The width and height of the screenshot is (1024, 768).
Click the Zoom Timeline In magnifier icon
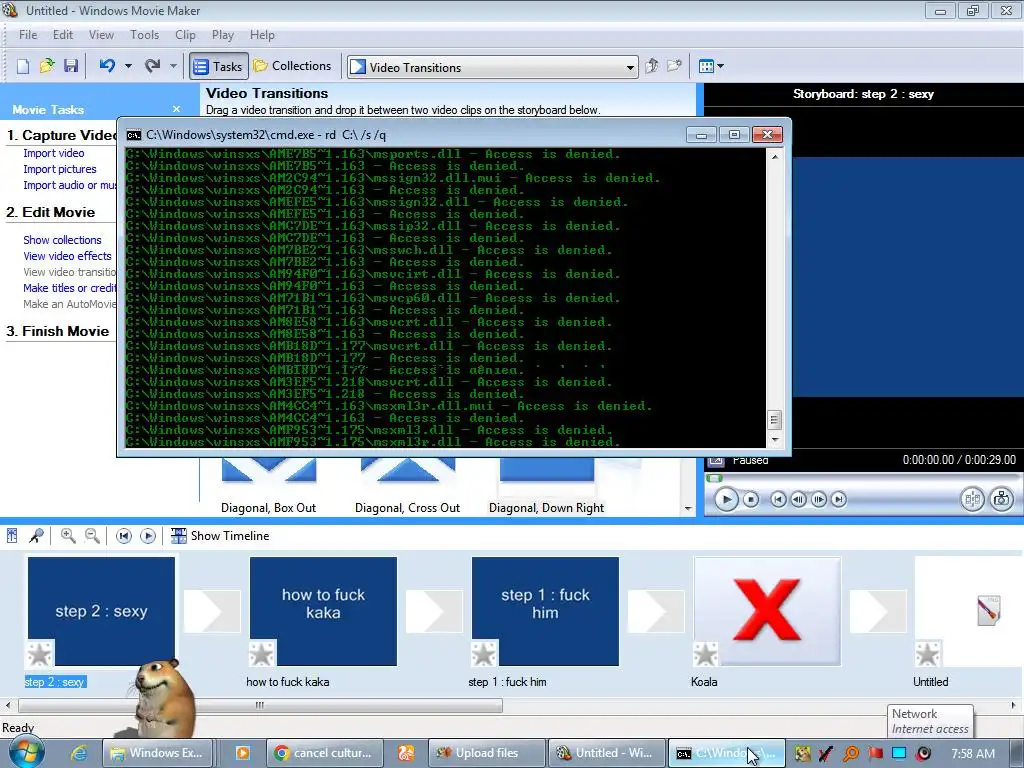(68, 536)
